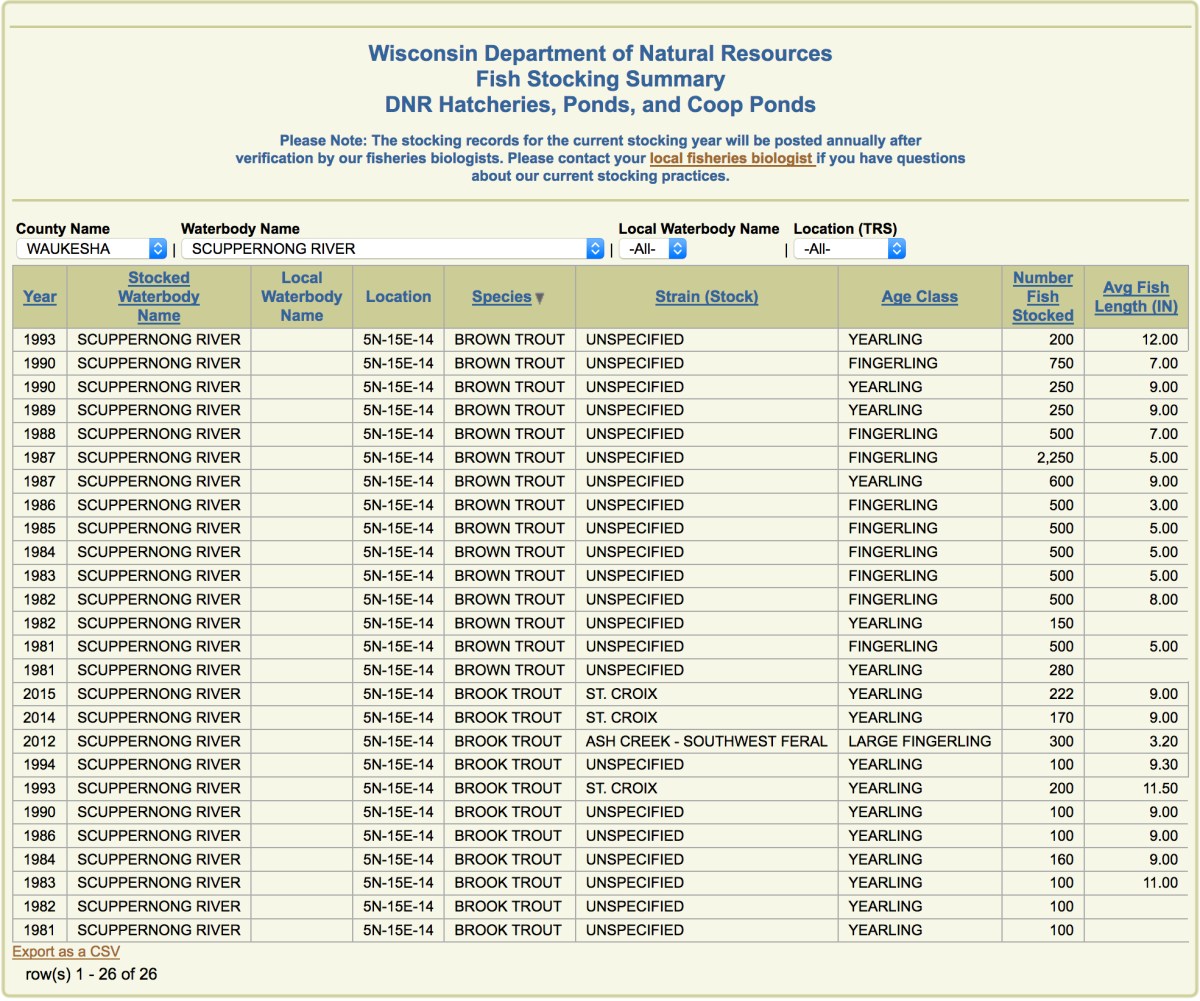Open the Local Waterbody Name dropdown
This screenshot has width=1200, height=1001.
pos(652,248)
